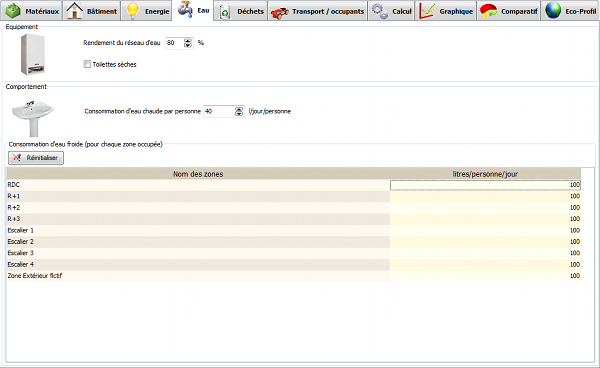The width and height of the screenshot is (600, 368).
Task: Open Transport / occupants tab
Action: (x=317, y=11)
